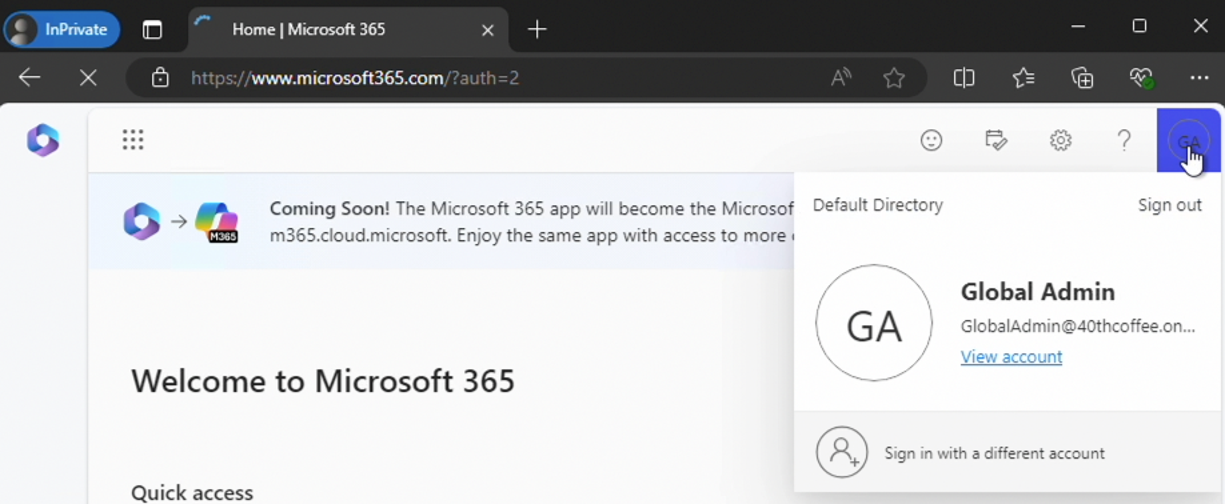Image resolution: width=1225 pixels, height=504 pixels.
Task: Click the Coming Soon banner text
Action: tap(530, 222)
